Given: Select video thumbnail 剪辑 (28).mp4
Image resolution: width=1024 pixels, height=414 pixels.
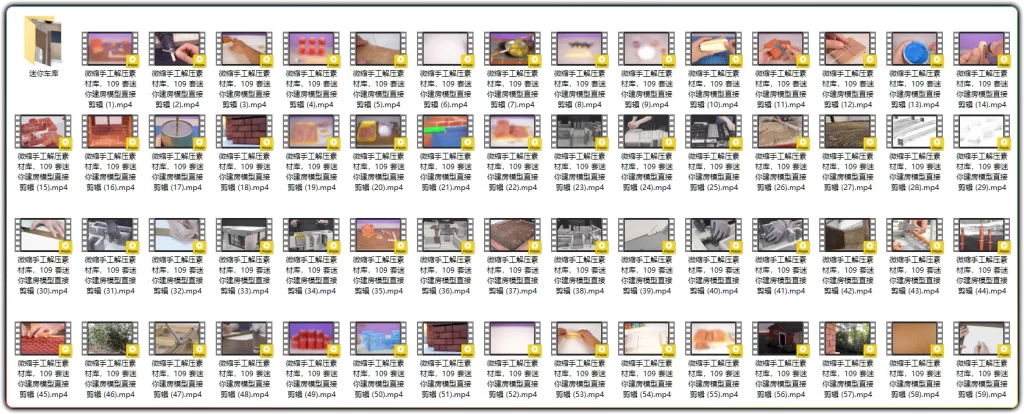Looking at the screenshot, I should 916,132.
